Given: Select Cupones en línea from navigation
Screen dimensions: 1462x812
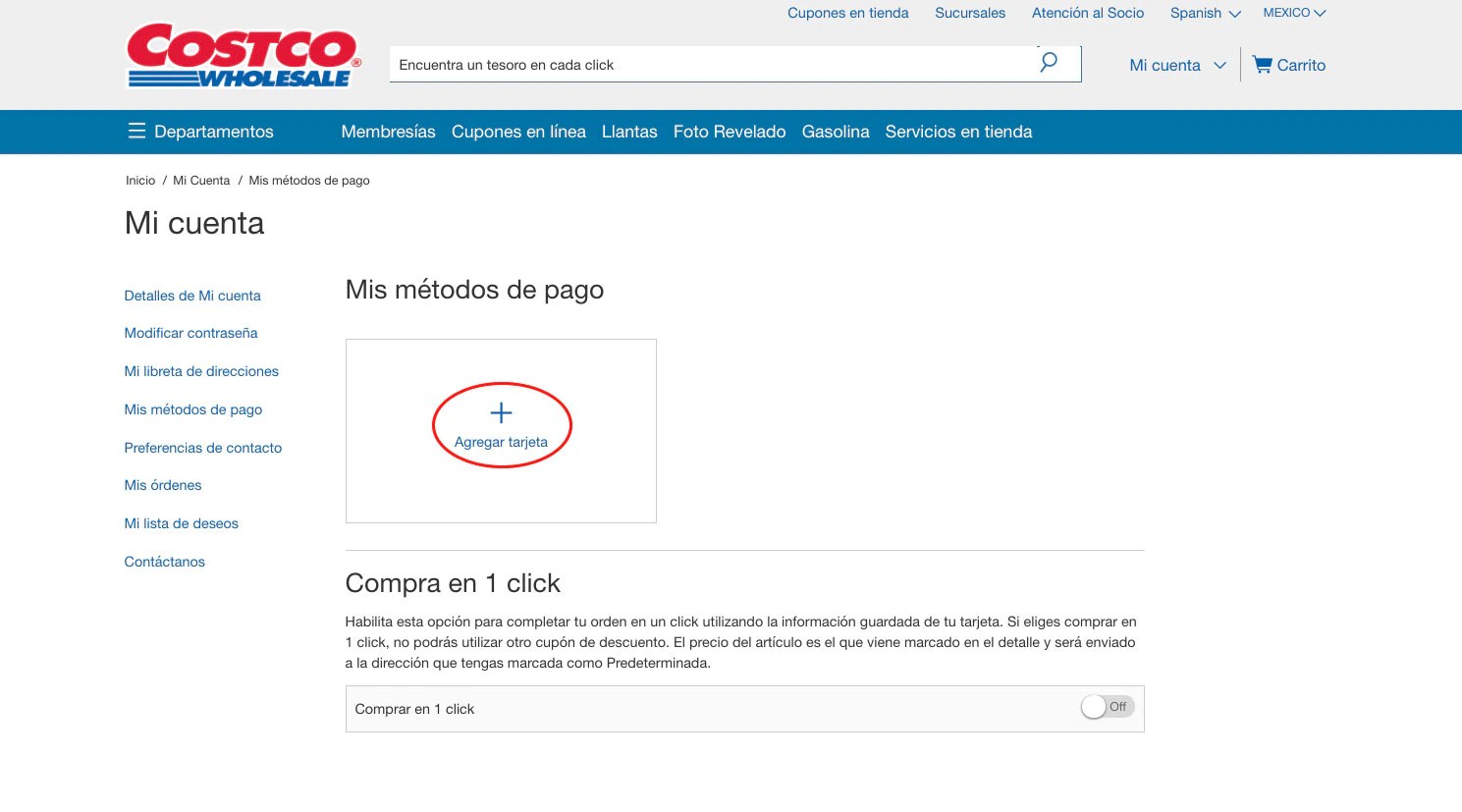Looking at the screenshot, I should pos(518,131).
